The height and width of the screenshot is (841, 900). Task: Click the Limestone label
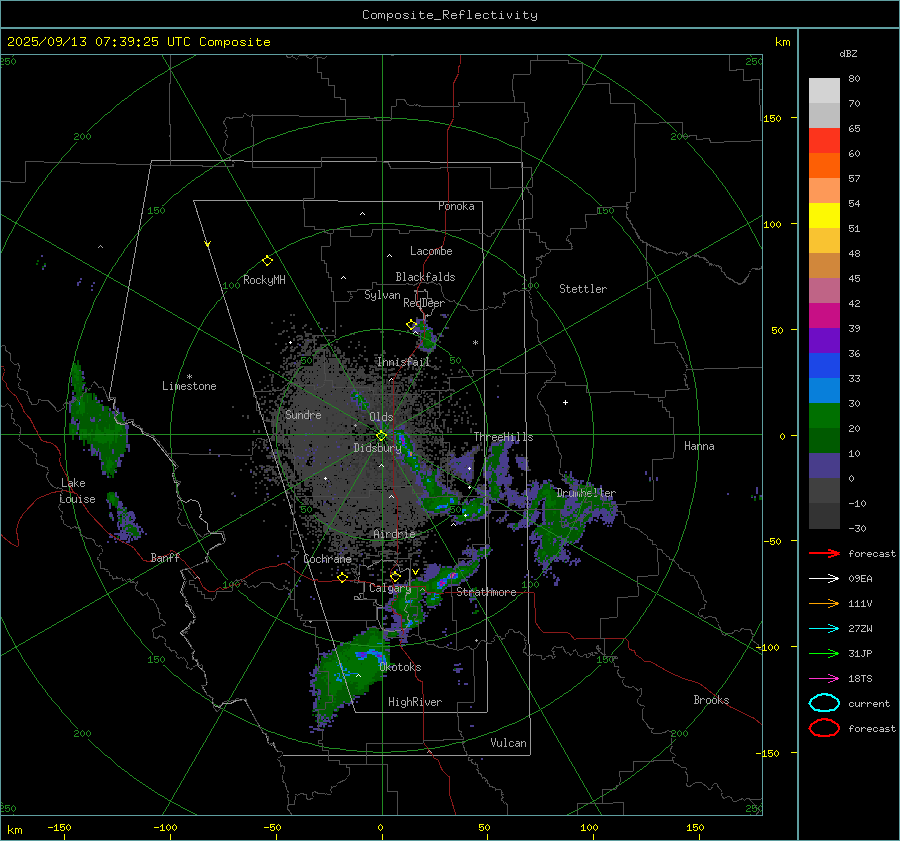(189, 386)
